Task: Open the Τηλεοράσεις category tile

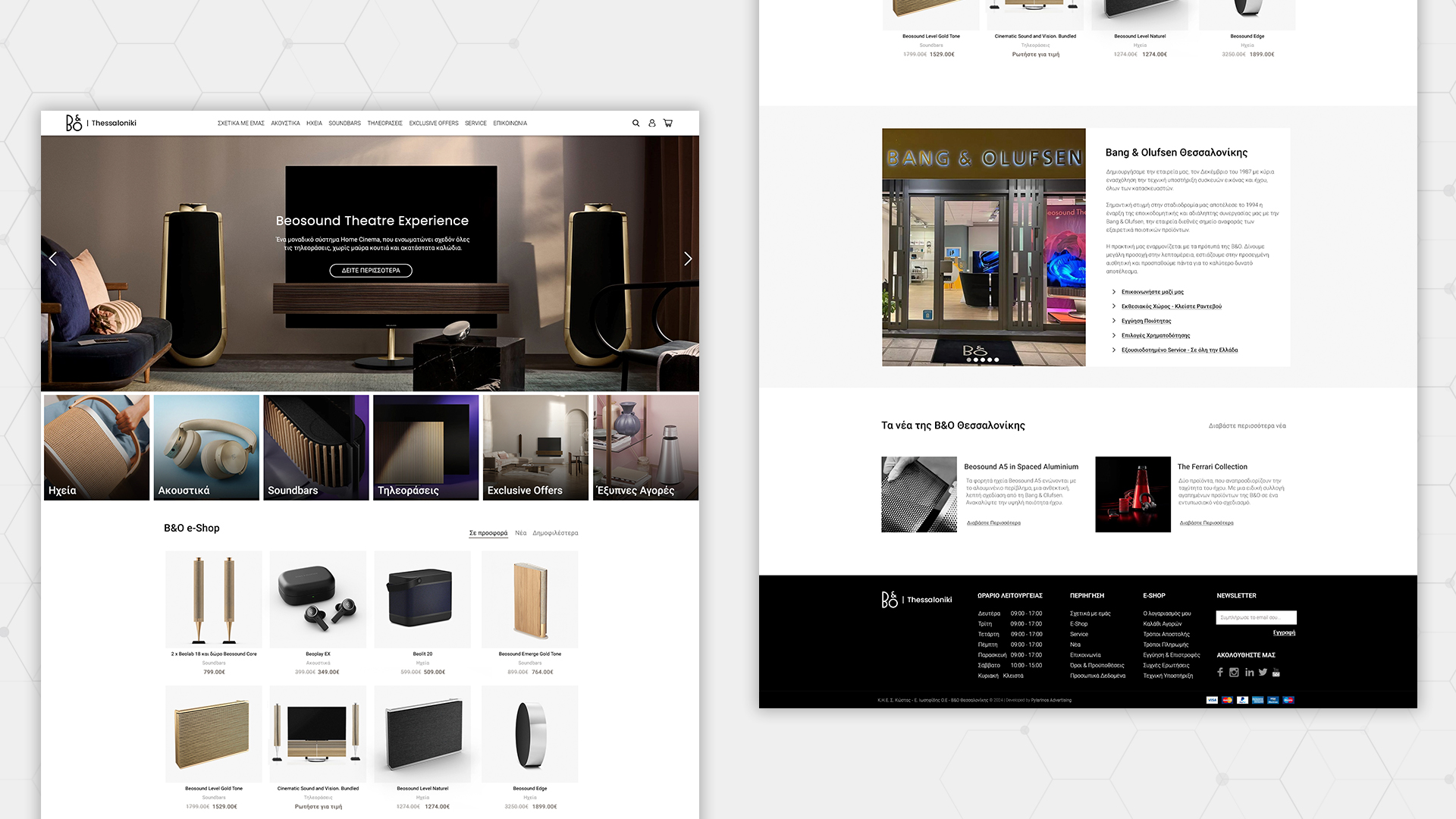Action: 426,447
